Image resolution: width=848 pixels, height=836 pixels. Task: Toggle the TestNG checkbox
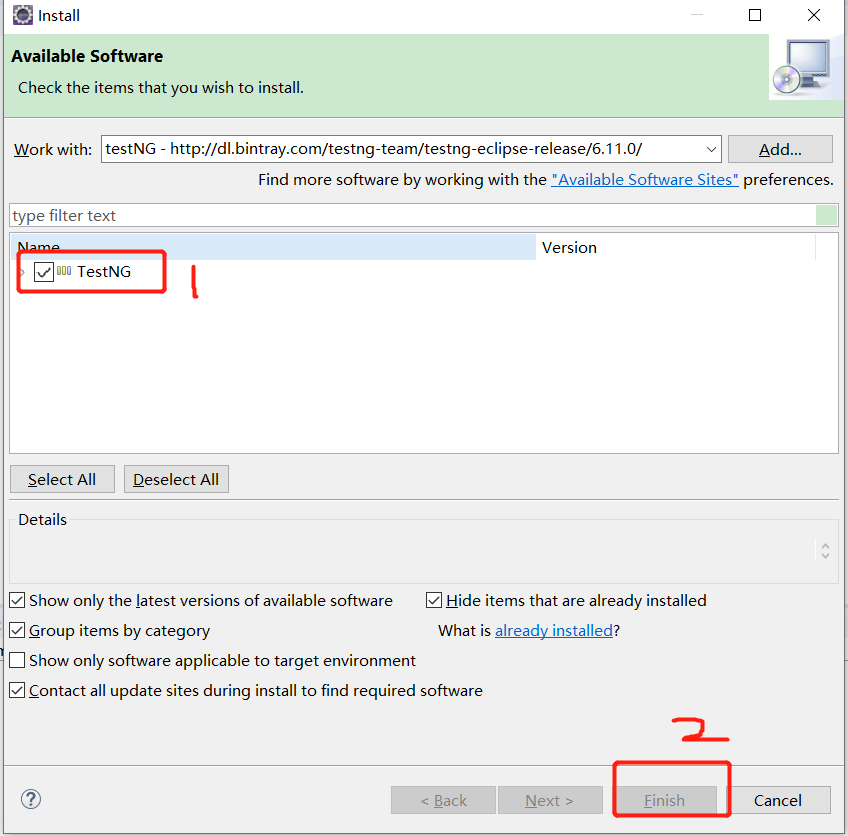[x=43, y=271]
